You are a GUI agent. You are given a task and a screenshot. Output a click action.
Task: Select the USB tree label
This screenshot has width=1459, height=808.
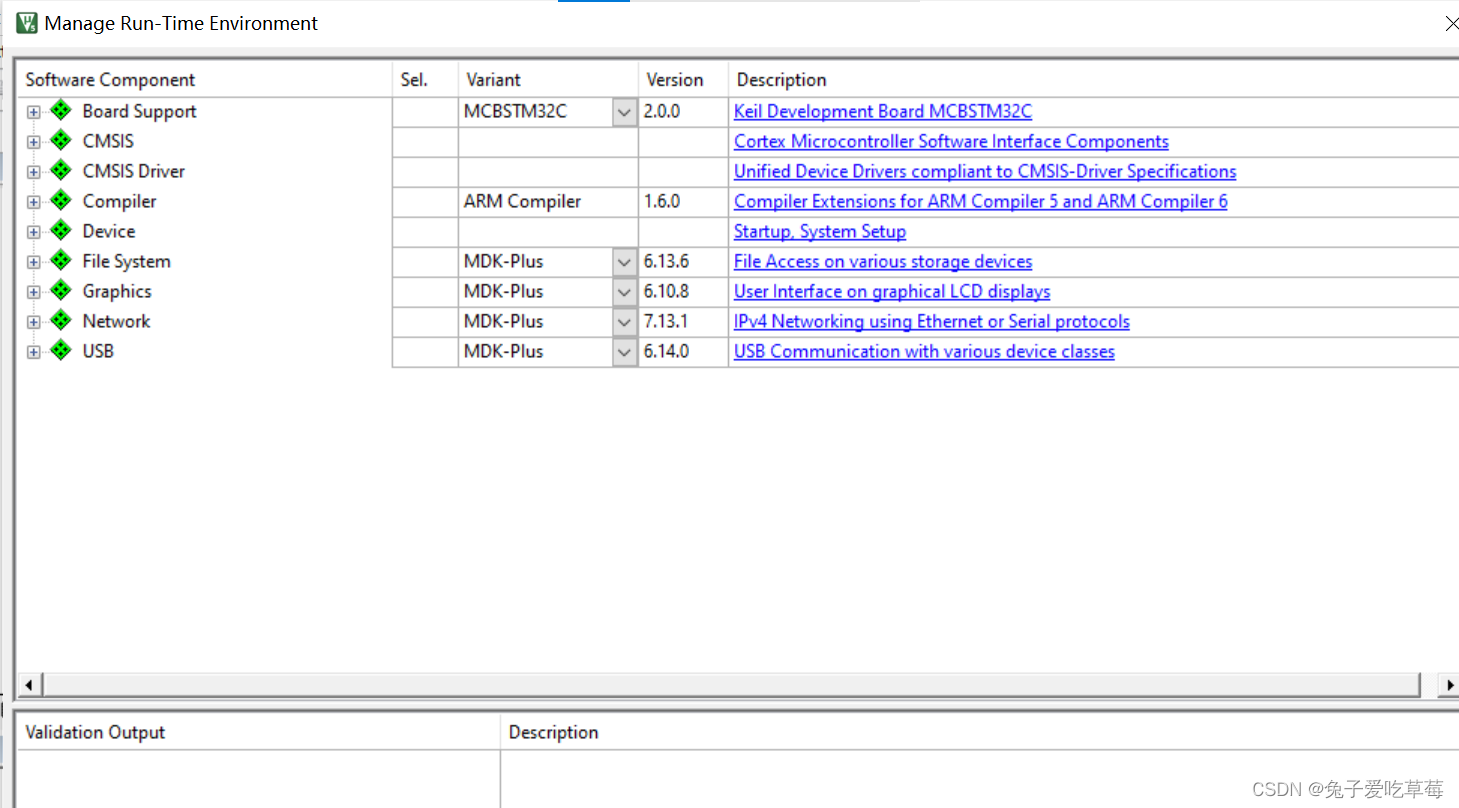(x=98, y=351)
